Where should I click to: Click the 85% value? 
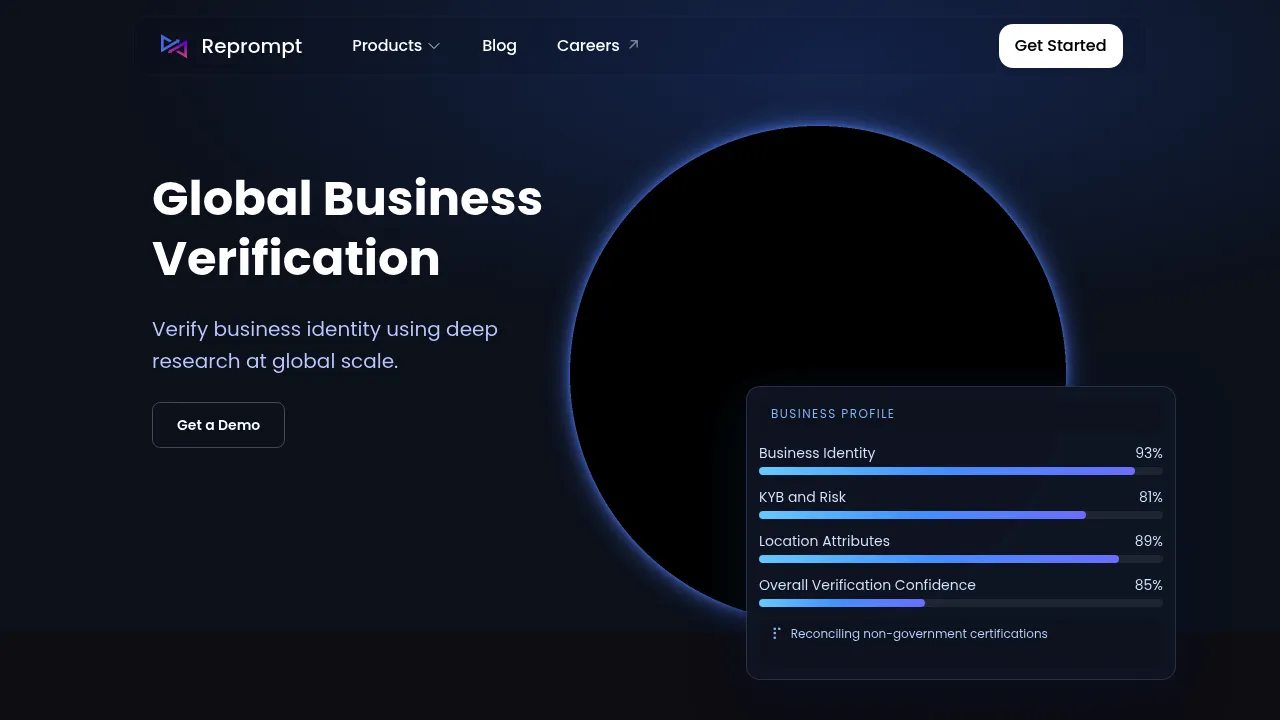[x=1149, y=585]
